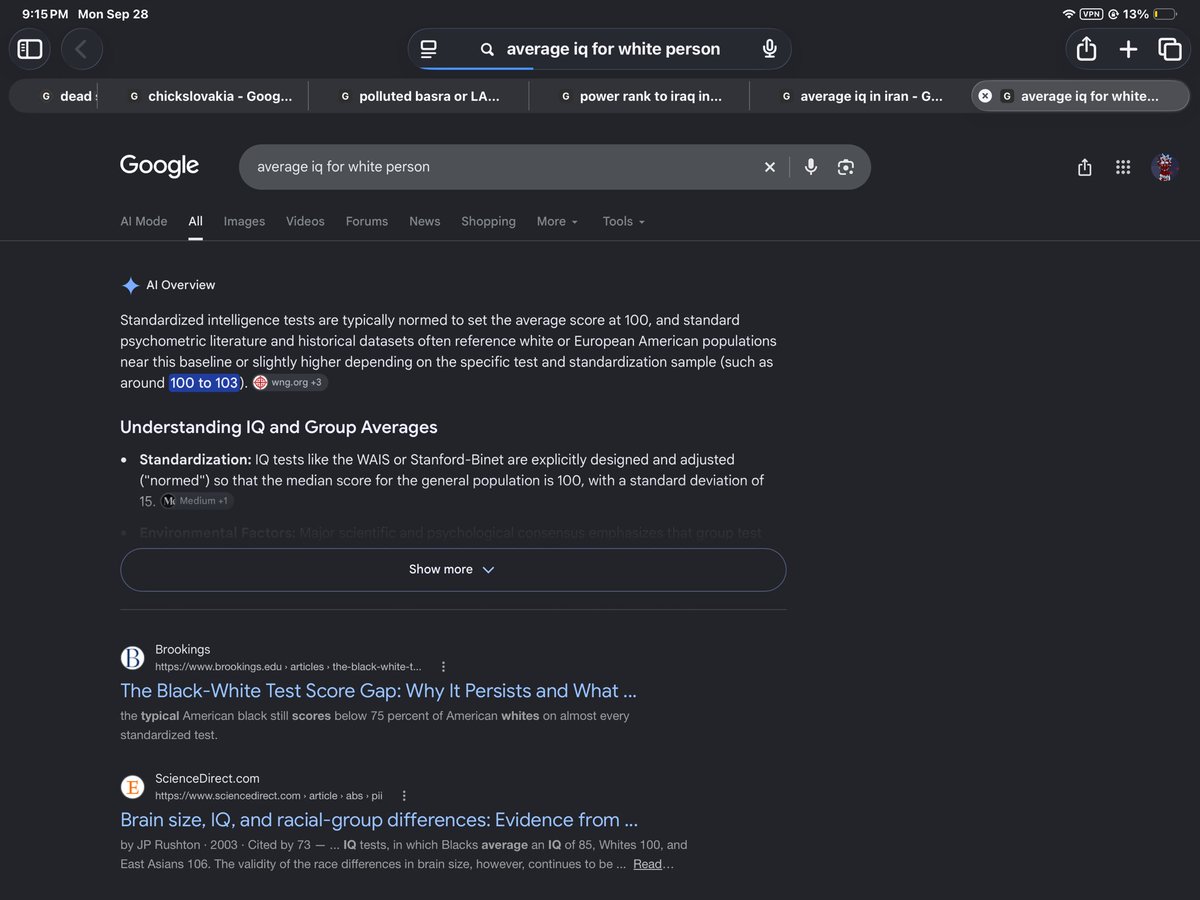Viewport: 1200px width, 900px height.
Task: Select the Images search tab
Action: (244, 221)
